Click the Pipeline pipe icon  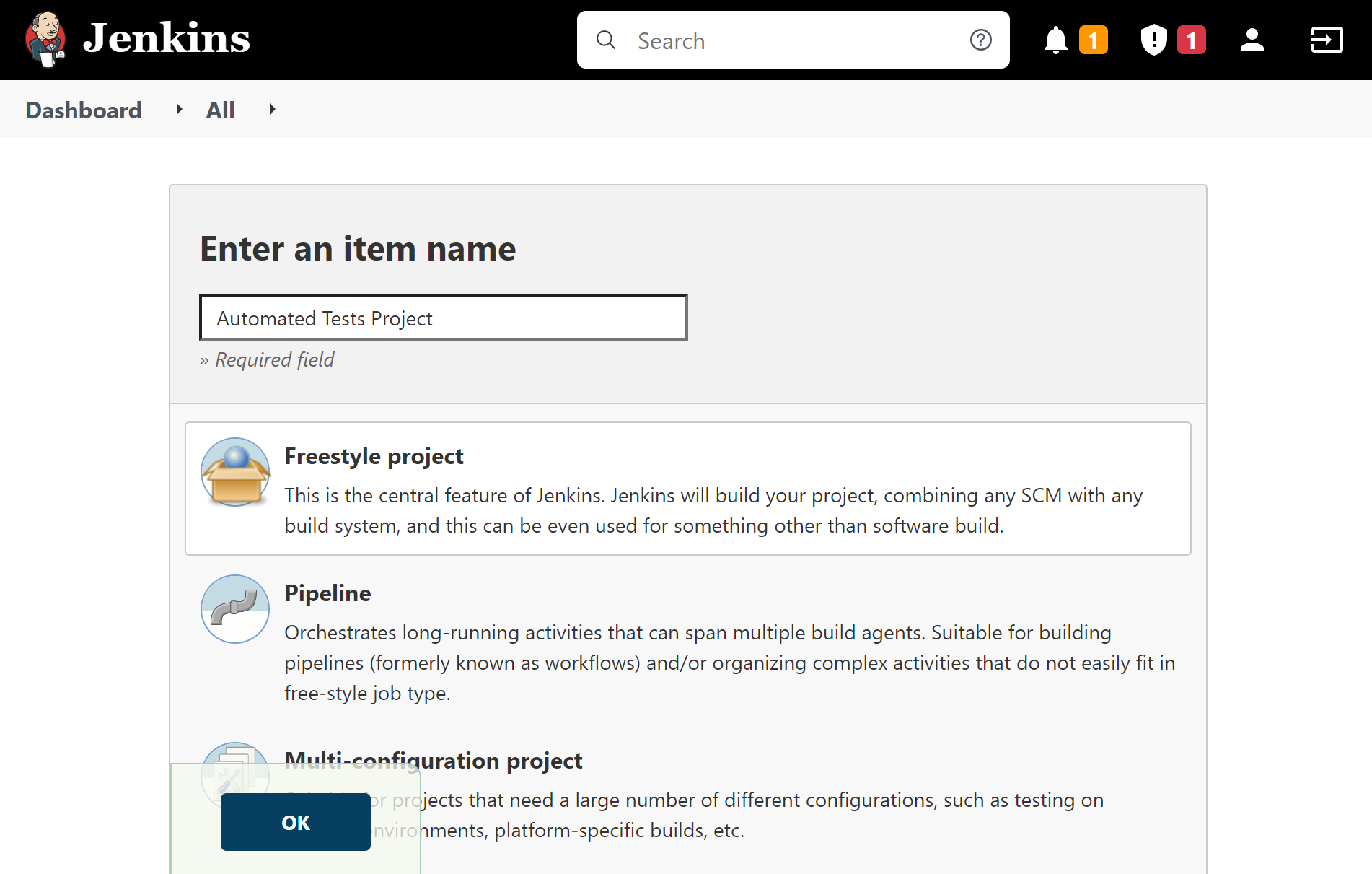pyautogui.click(x=235, y=608)
